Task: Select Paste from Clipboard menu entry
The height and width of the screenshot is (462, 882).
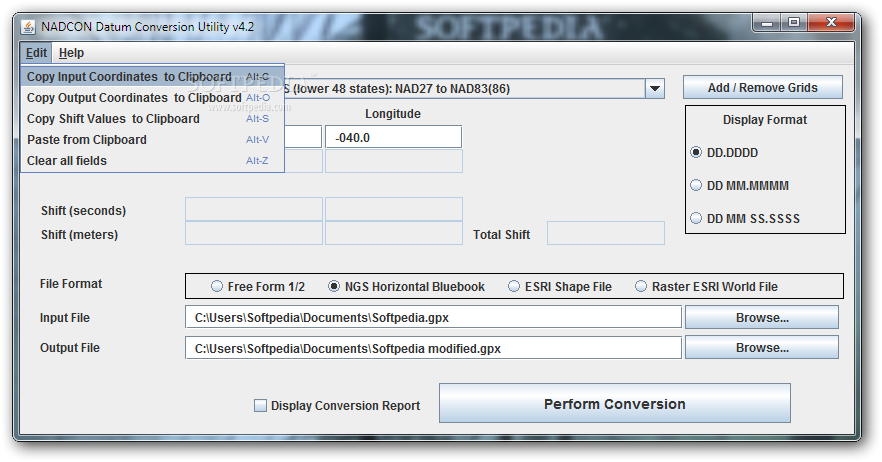Action: tap(152, 140)
